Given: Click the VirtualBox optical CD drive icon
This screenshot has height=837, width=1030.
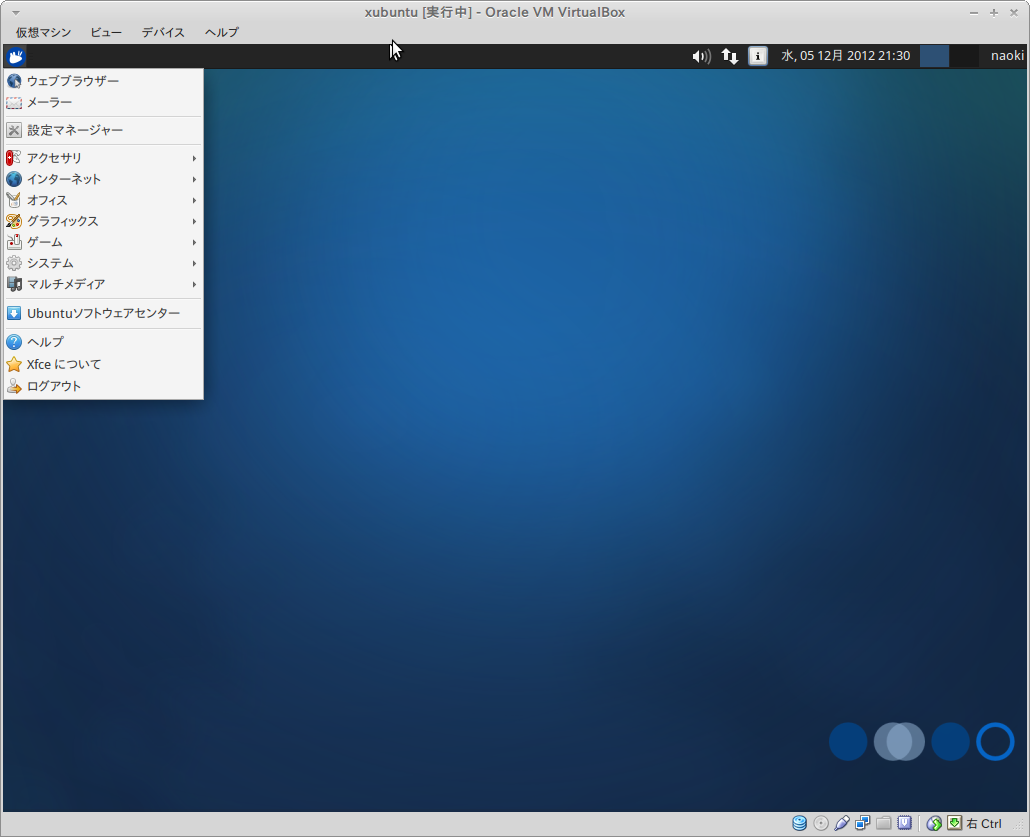Looking at the screenshot, I should (x=821, y=823).
